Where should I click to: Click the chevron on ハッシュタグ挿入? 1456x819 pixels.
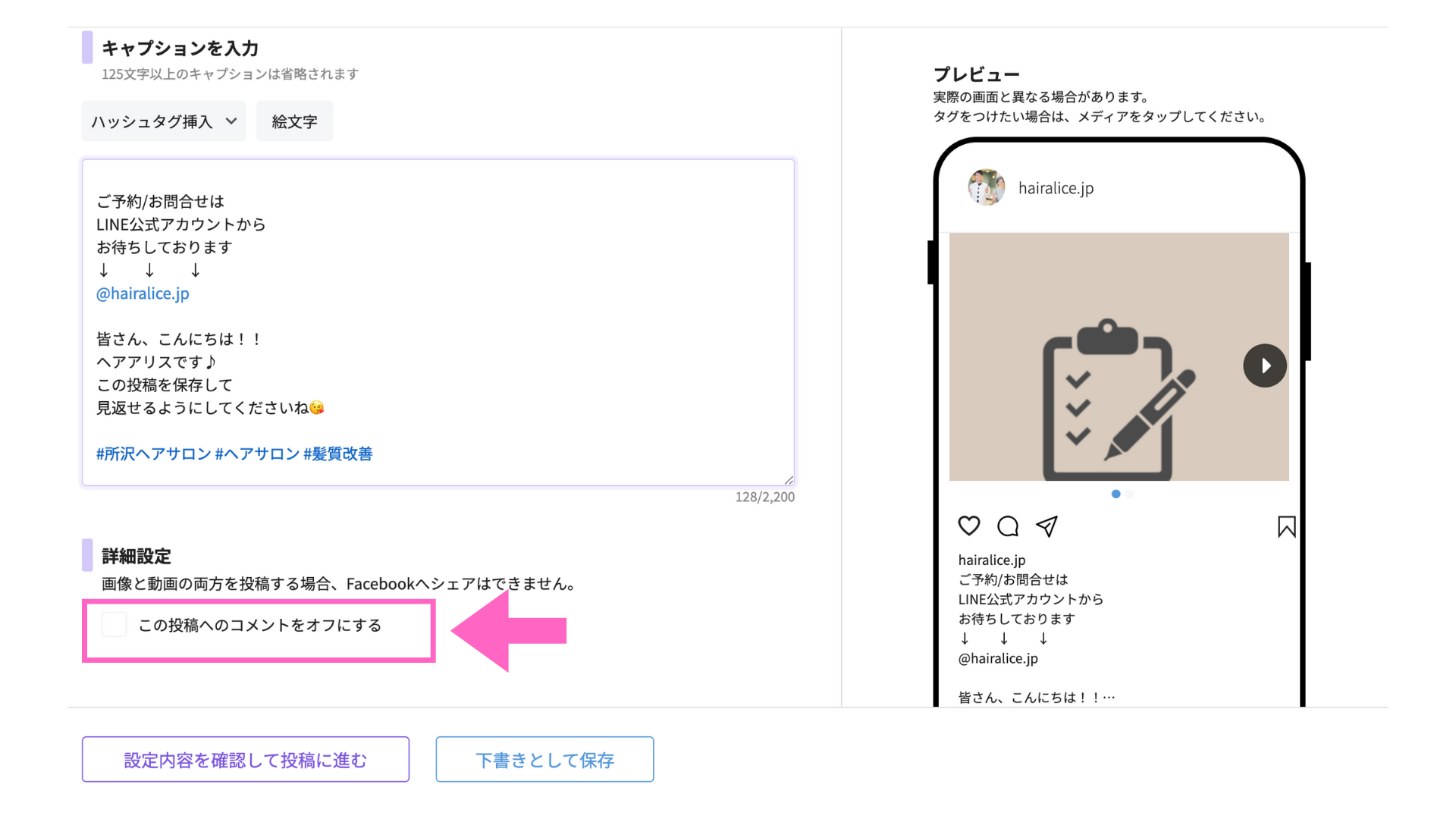pyautogui.click(x=231, y=121)
